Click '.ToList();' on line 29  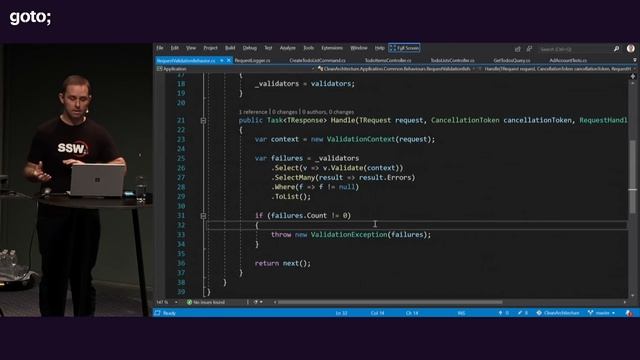coord(291,197)
